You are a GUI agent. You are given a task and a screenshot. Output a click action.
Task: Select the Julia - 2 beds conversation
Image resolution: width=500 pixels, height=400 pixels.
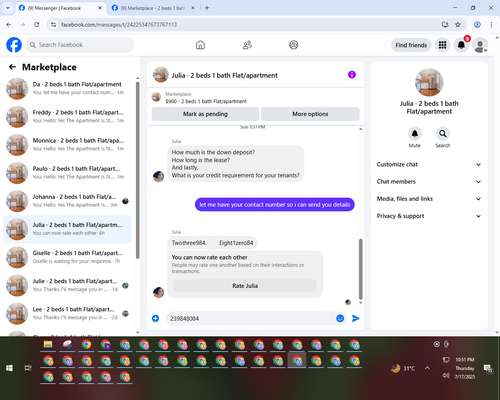pos(68,229)
